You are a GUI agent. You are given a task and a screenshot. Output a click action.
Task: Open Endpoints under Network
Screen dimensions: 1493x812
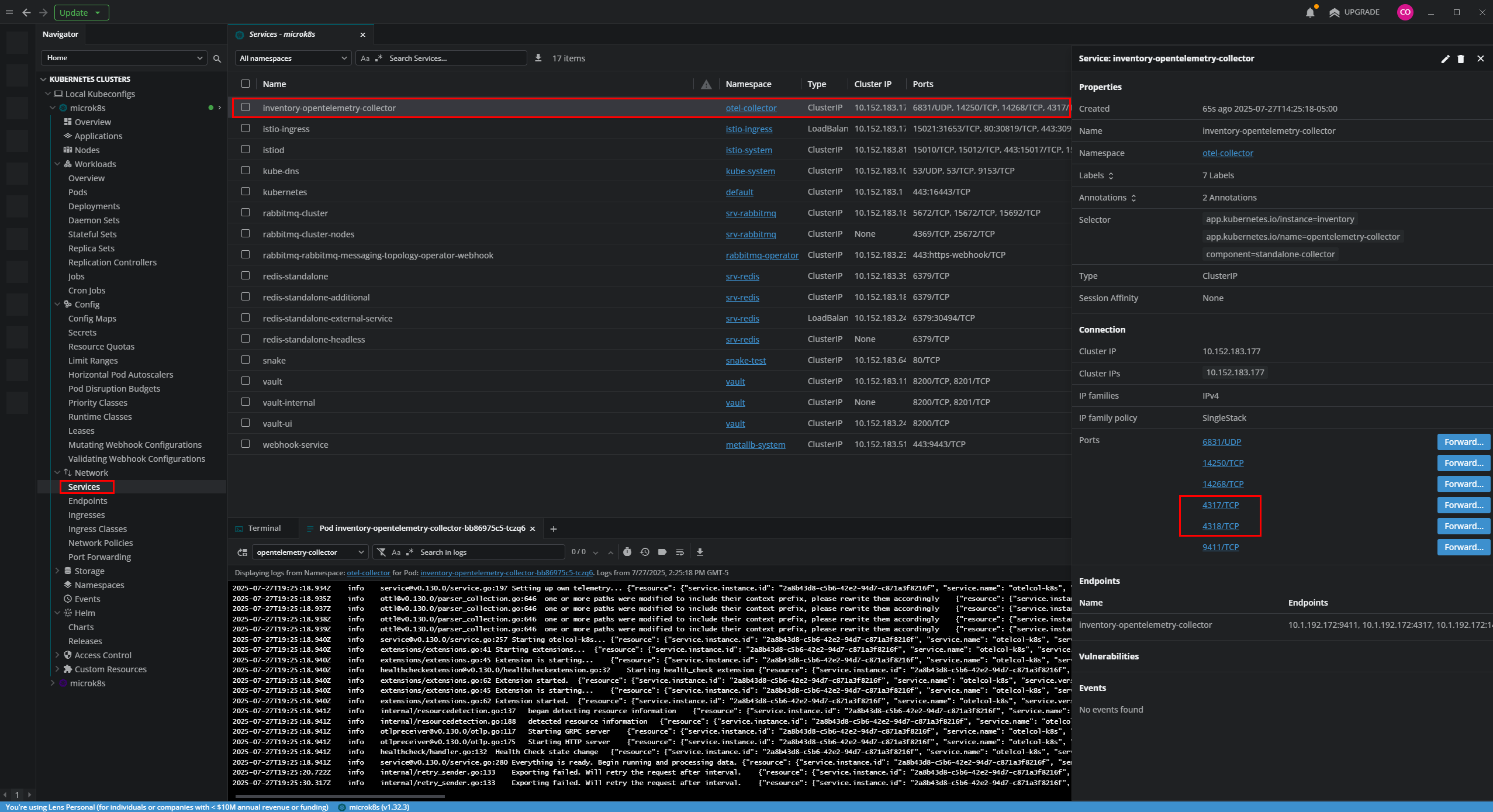[88, 501]
